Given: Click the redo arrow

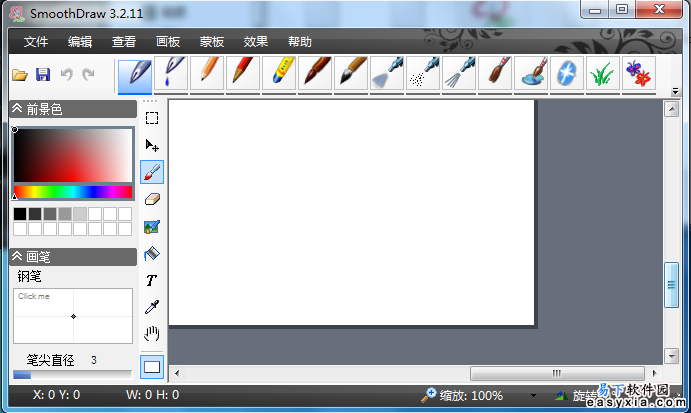Looking at the screenshot, I should (x=88, y=74).
